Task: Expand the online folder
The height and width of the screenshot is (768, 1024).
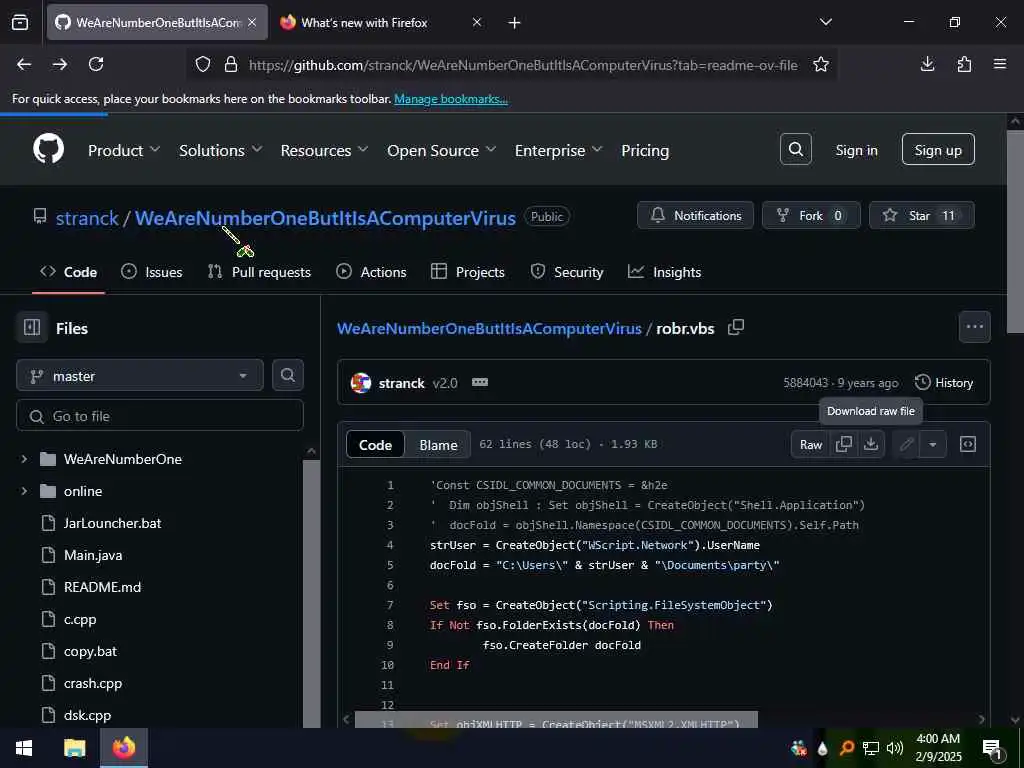Action: 24,491
